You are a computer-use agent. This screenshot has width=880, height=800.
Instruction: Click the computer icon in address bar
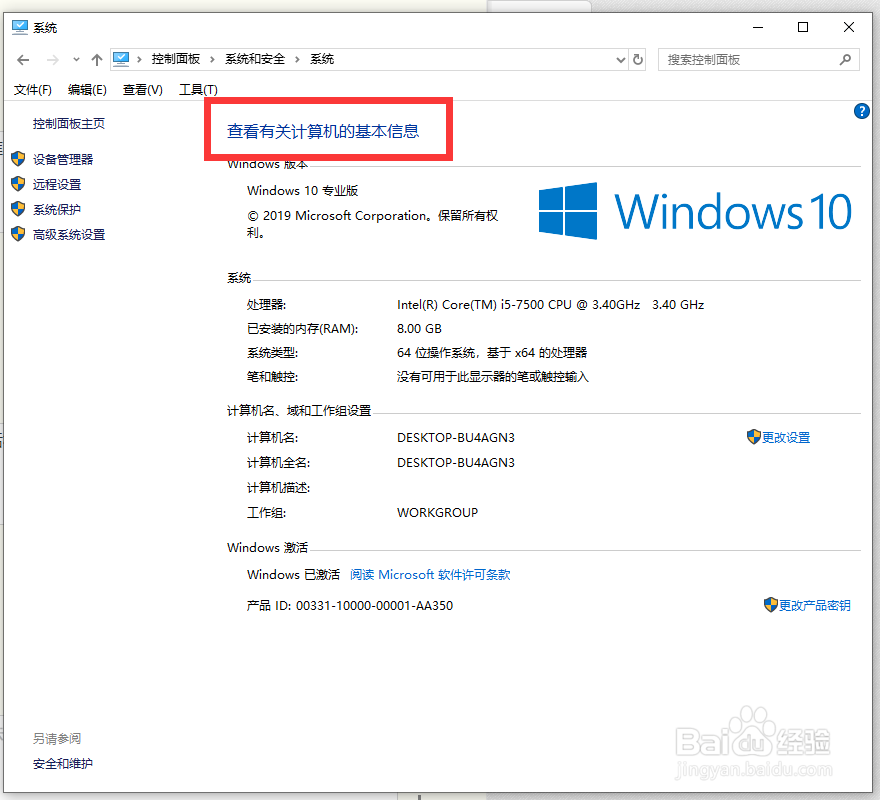pos(121,59)
